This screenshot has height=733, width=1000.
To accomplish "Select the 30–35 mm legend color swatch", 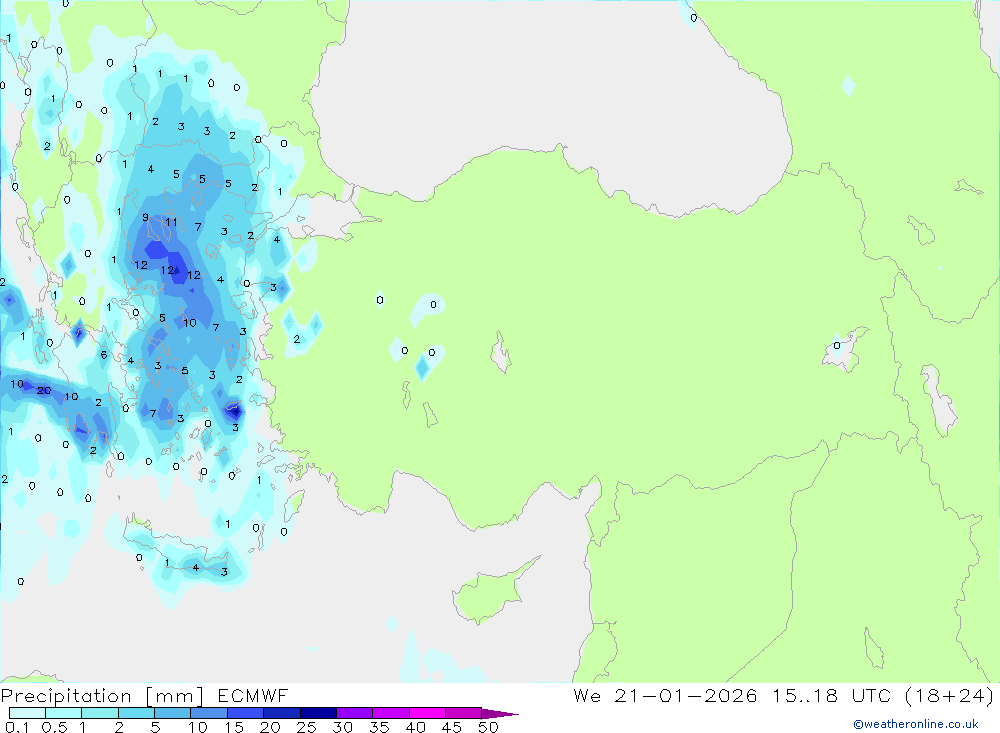I will pos(354,713).
